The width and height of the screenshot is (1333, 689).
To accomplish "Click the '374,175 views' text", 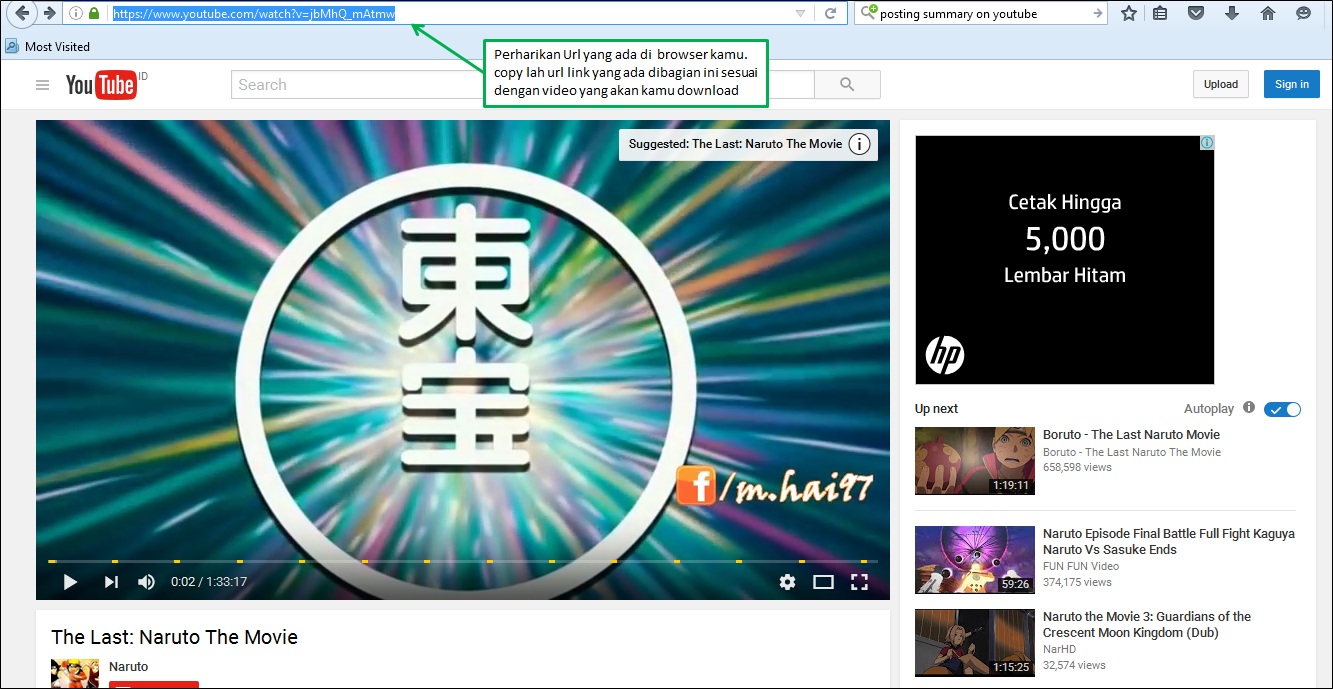I will coord(1077,582).
